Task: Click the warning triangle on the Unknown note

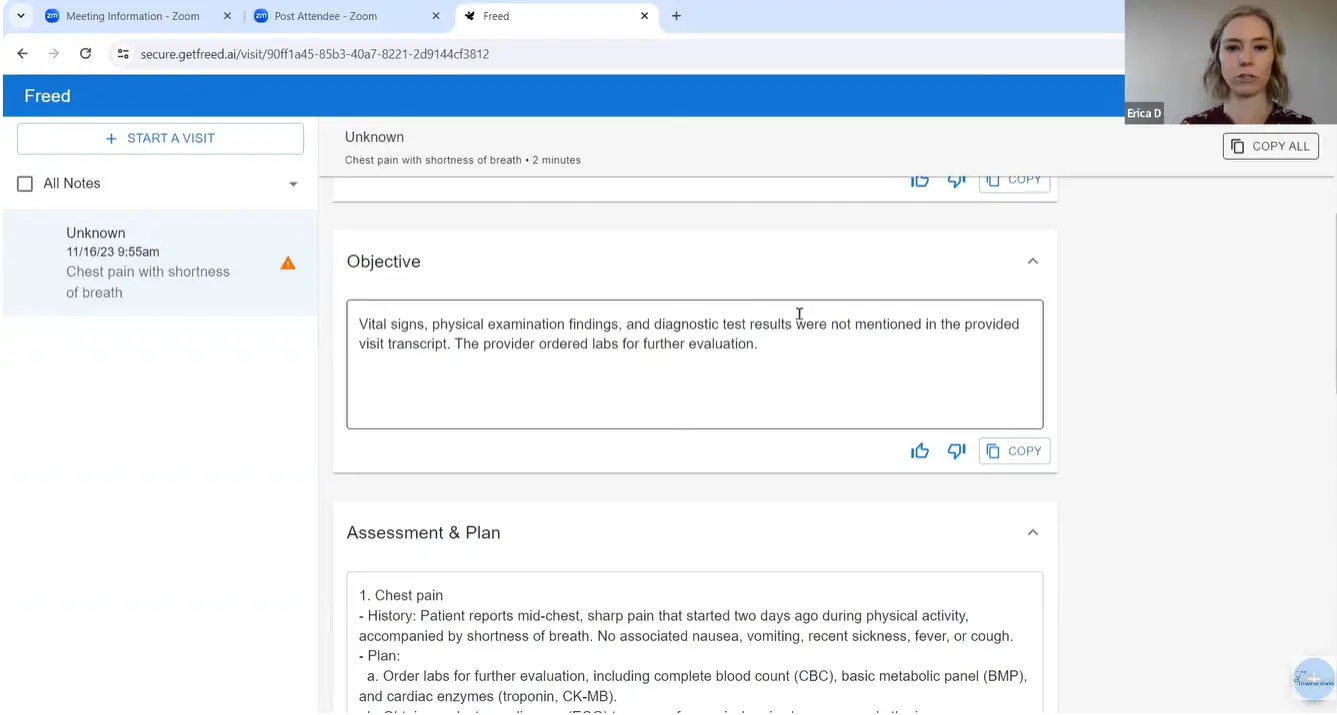Action: pos(287,263)
